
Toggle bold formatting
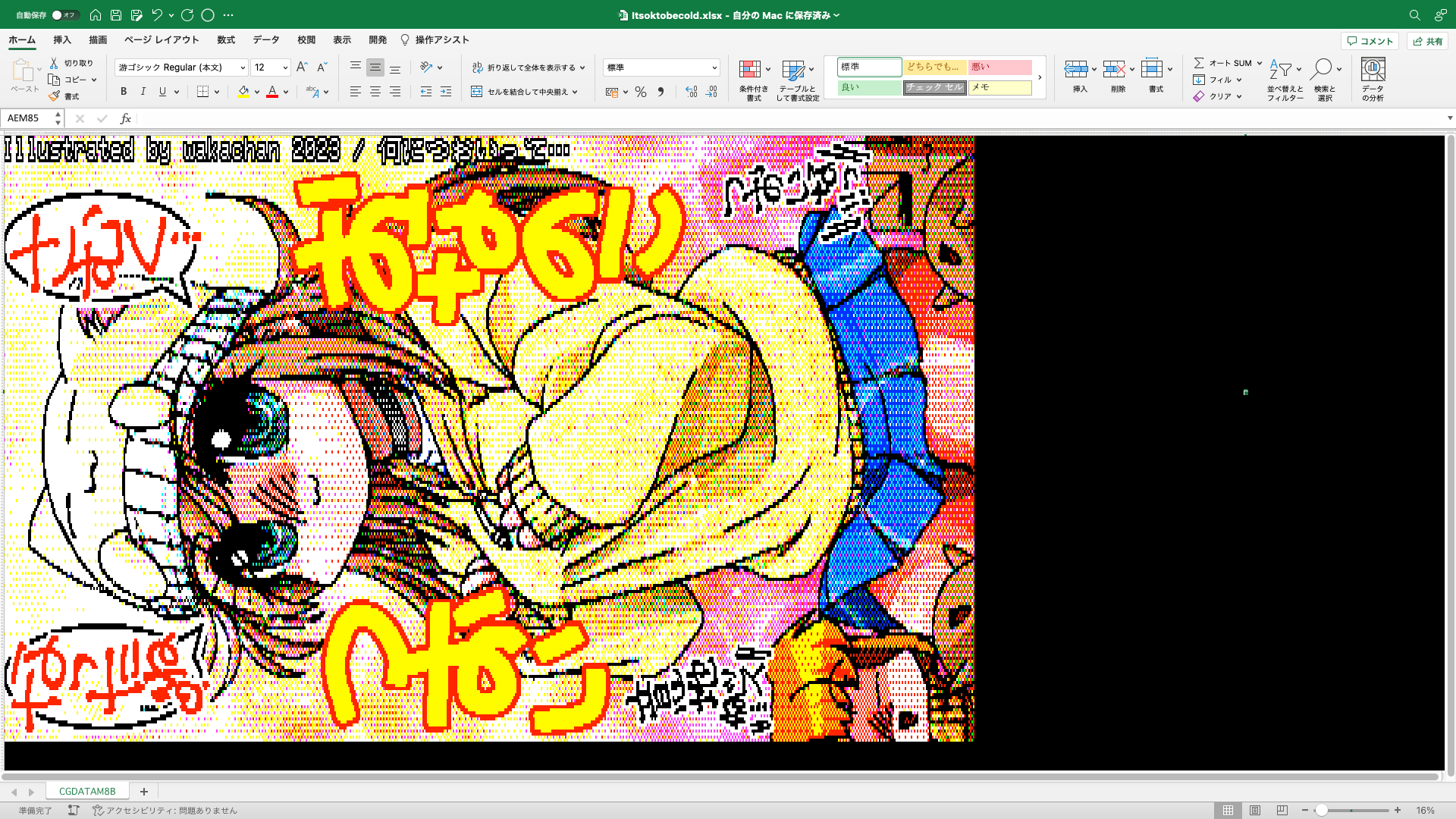pyautogui.click(x=124, y=92)
